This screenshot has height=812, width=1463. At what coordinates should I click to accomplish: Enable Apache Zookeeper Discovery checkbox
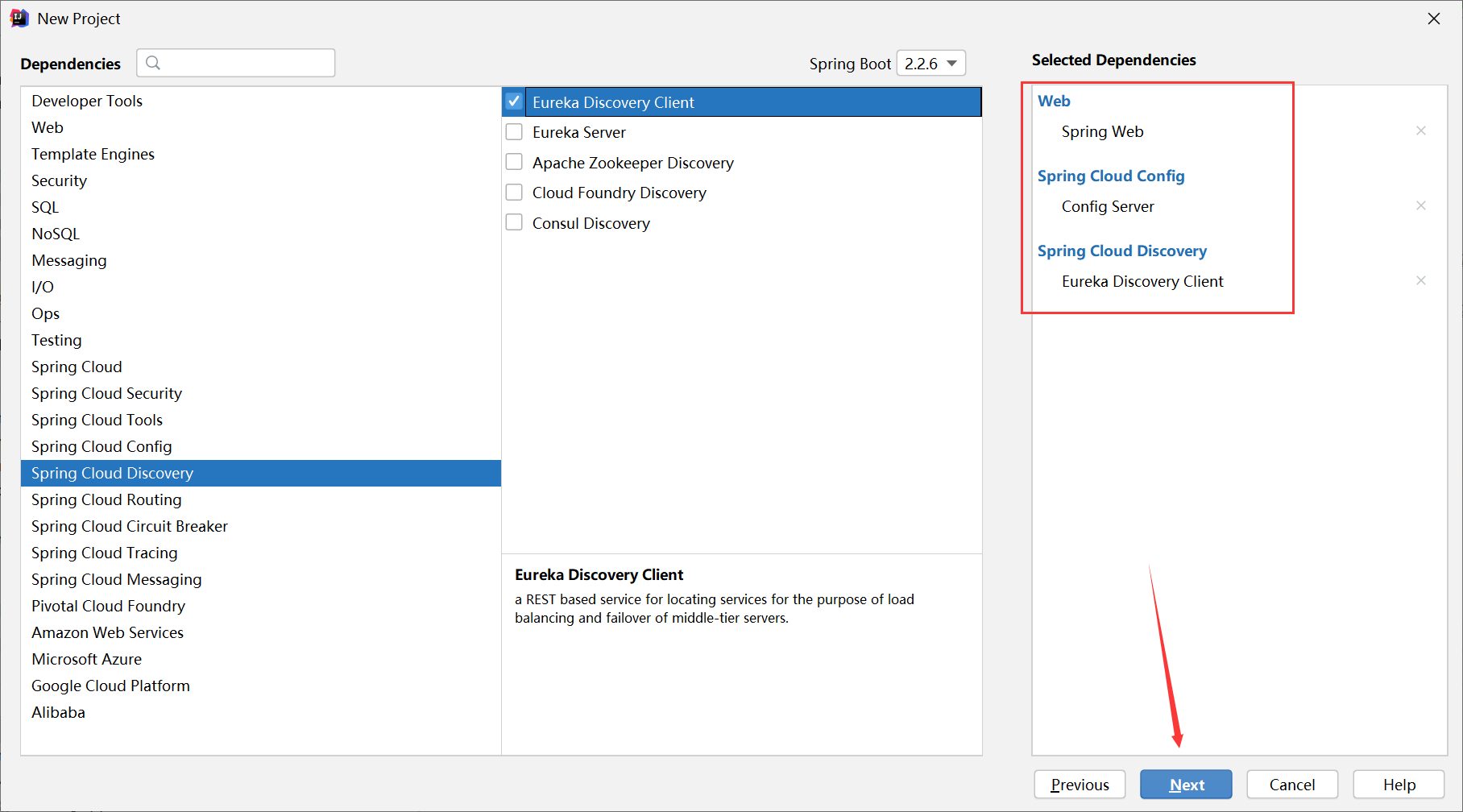coord(514,162)
